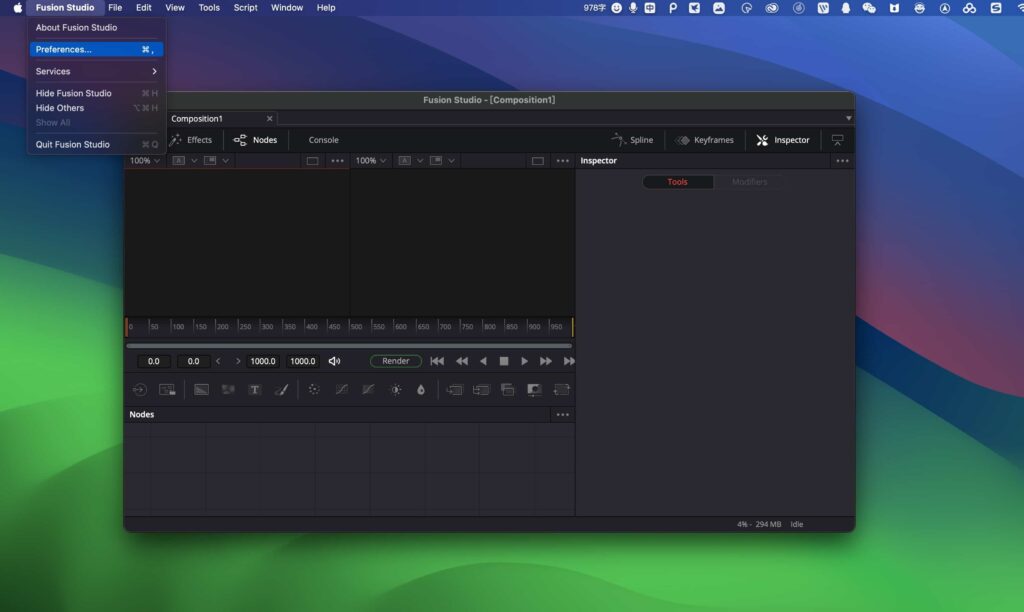Create a Text+ node
This screenshot has height=612, width=1024.
[254, 390]
